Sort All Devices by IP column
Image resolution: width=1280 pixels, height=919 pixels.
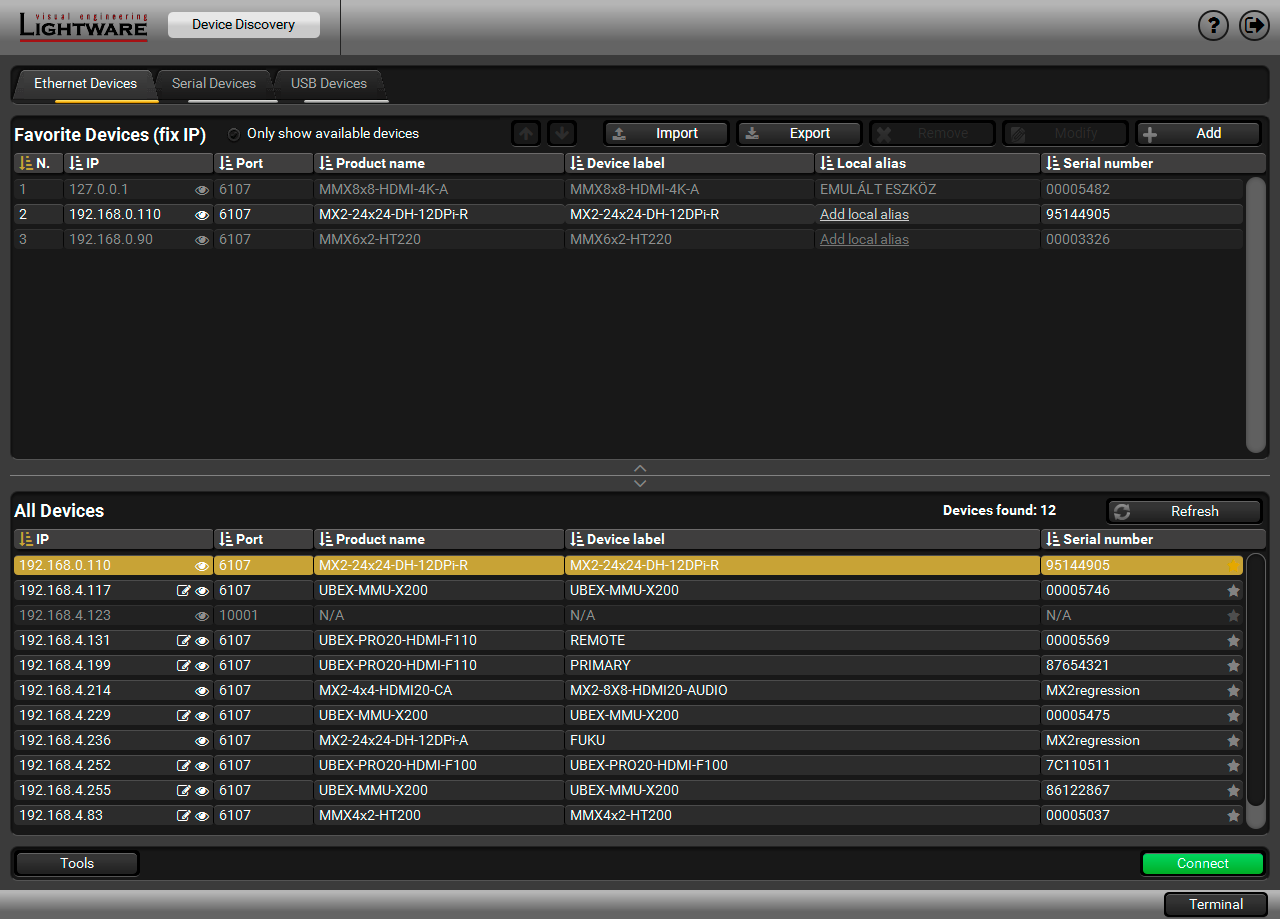tap(113, 539)
